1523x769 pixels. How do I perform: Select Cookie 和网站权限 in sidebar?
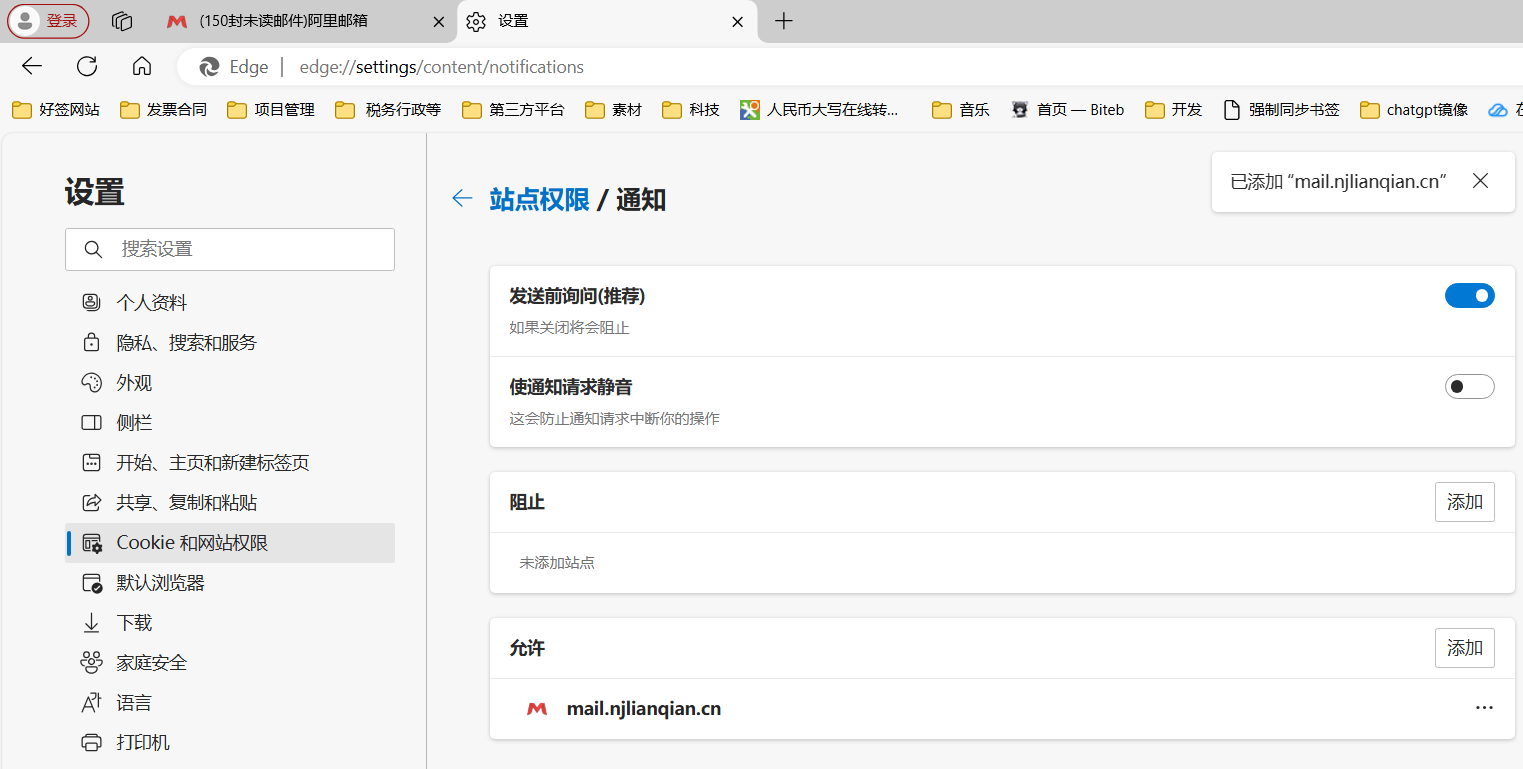coord(230,542)
